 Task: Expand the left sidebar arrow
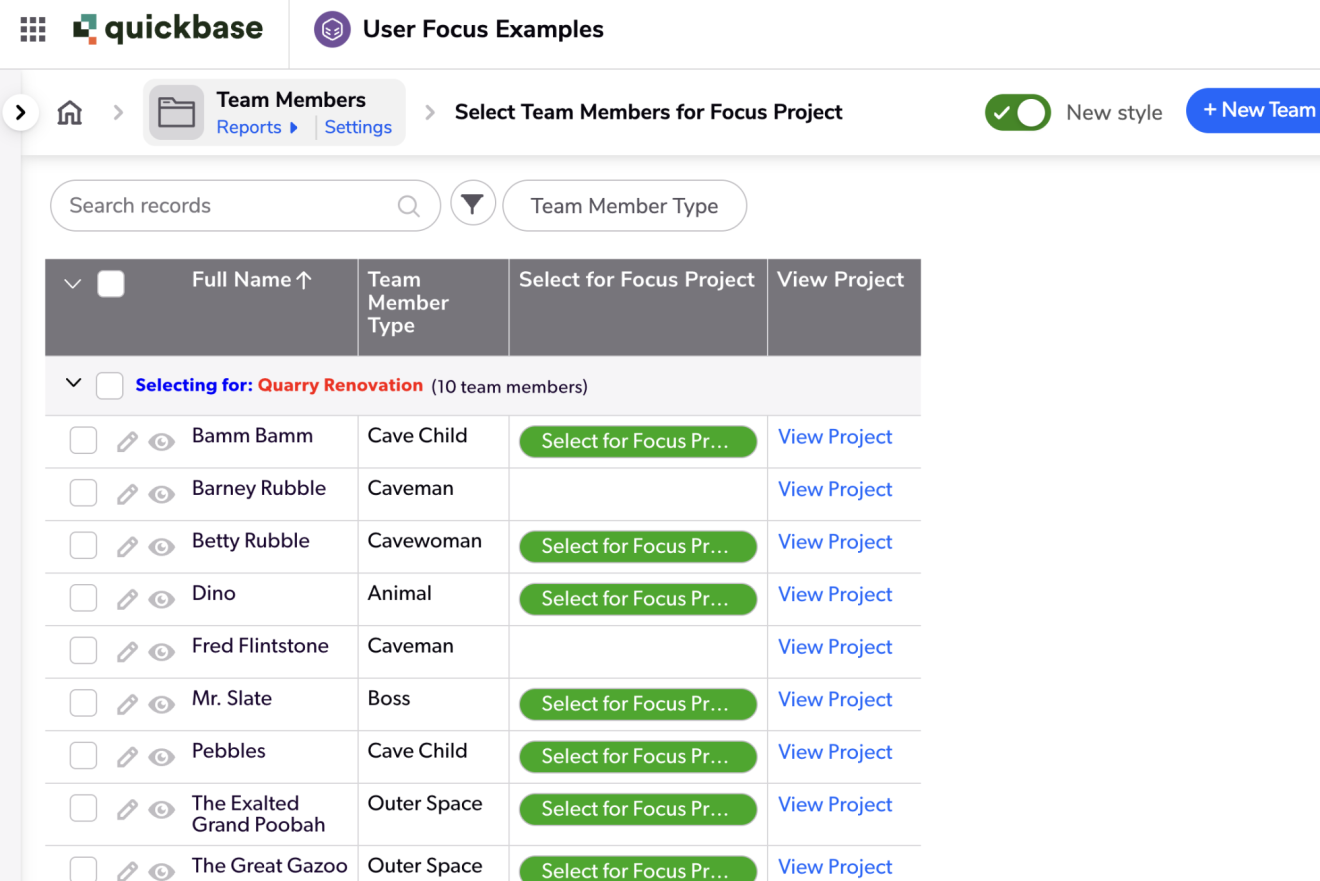20,113
